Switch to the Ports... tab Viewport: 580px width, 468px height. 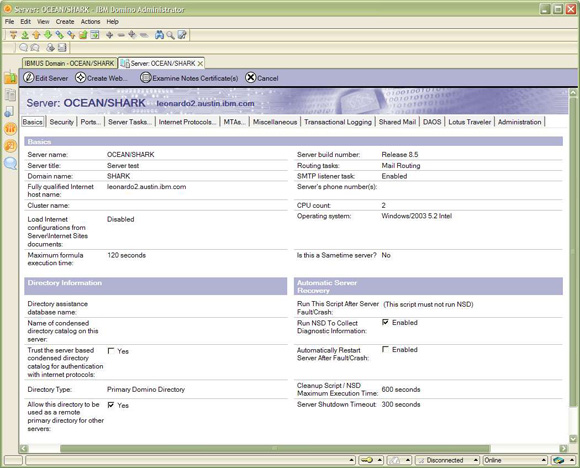tap(91, 122)
